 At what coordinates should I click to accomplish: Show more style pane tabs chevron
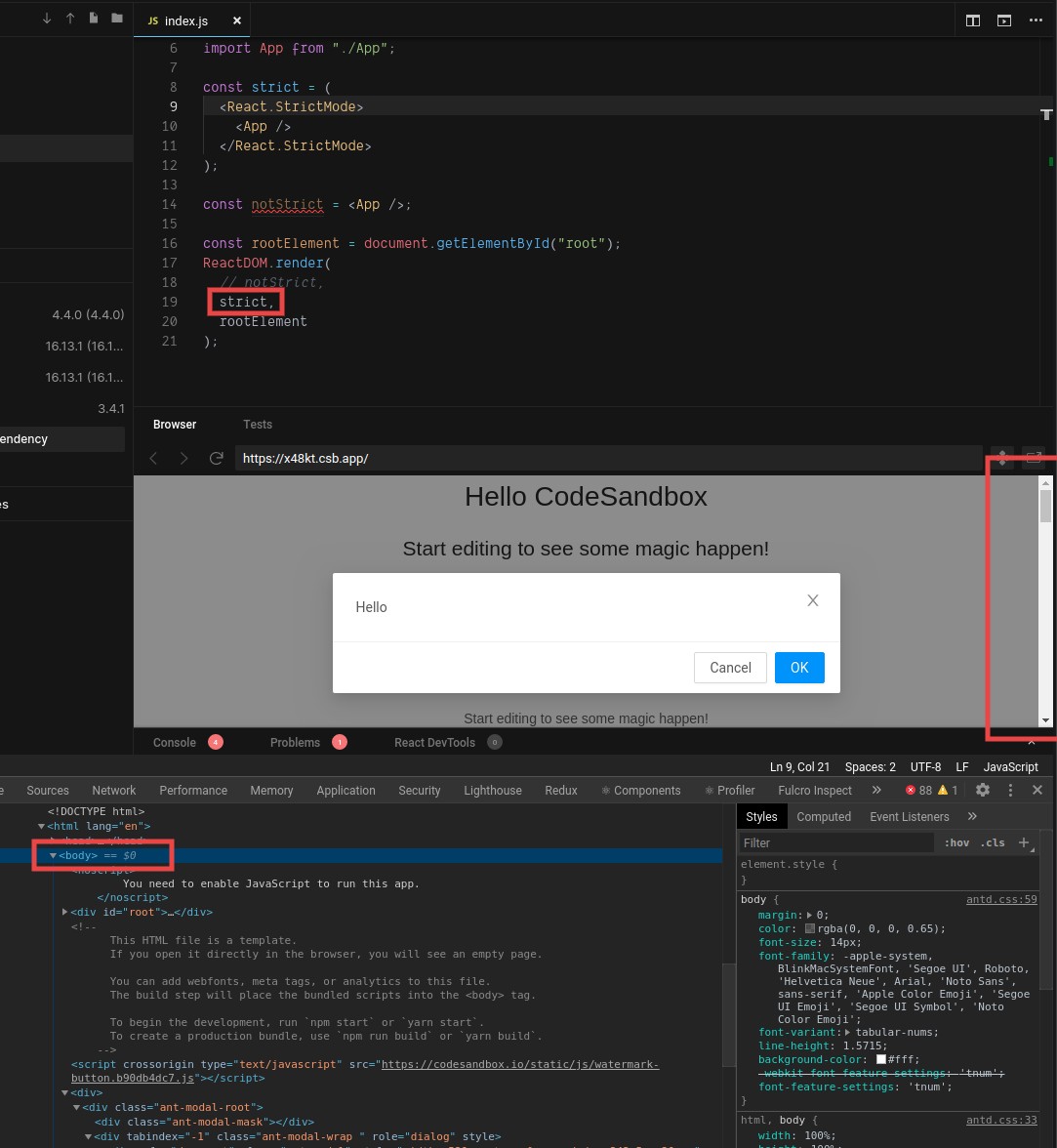(x=972, y=816)
